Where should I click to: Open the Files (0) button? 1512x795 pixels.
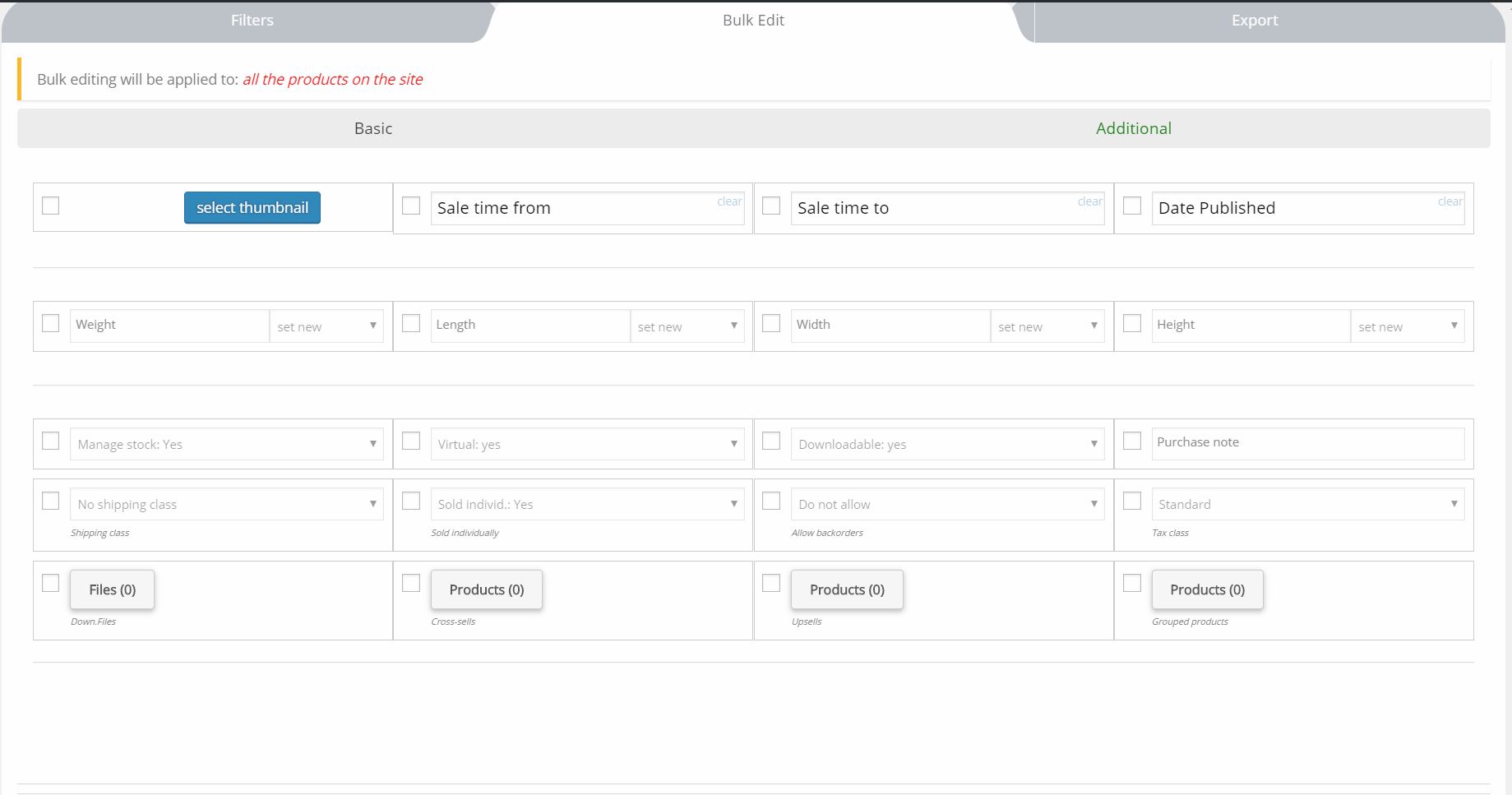point(113,589)
